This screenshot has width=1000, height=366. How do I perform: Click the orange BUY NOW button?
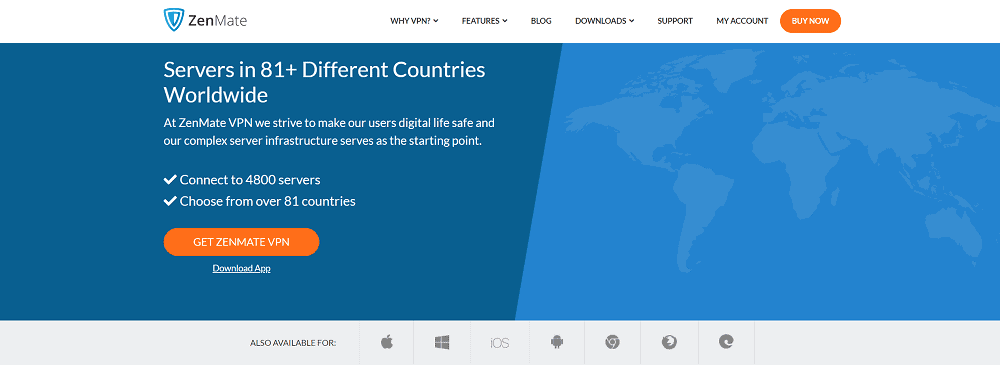tap(811, 21)
